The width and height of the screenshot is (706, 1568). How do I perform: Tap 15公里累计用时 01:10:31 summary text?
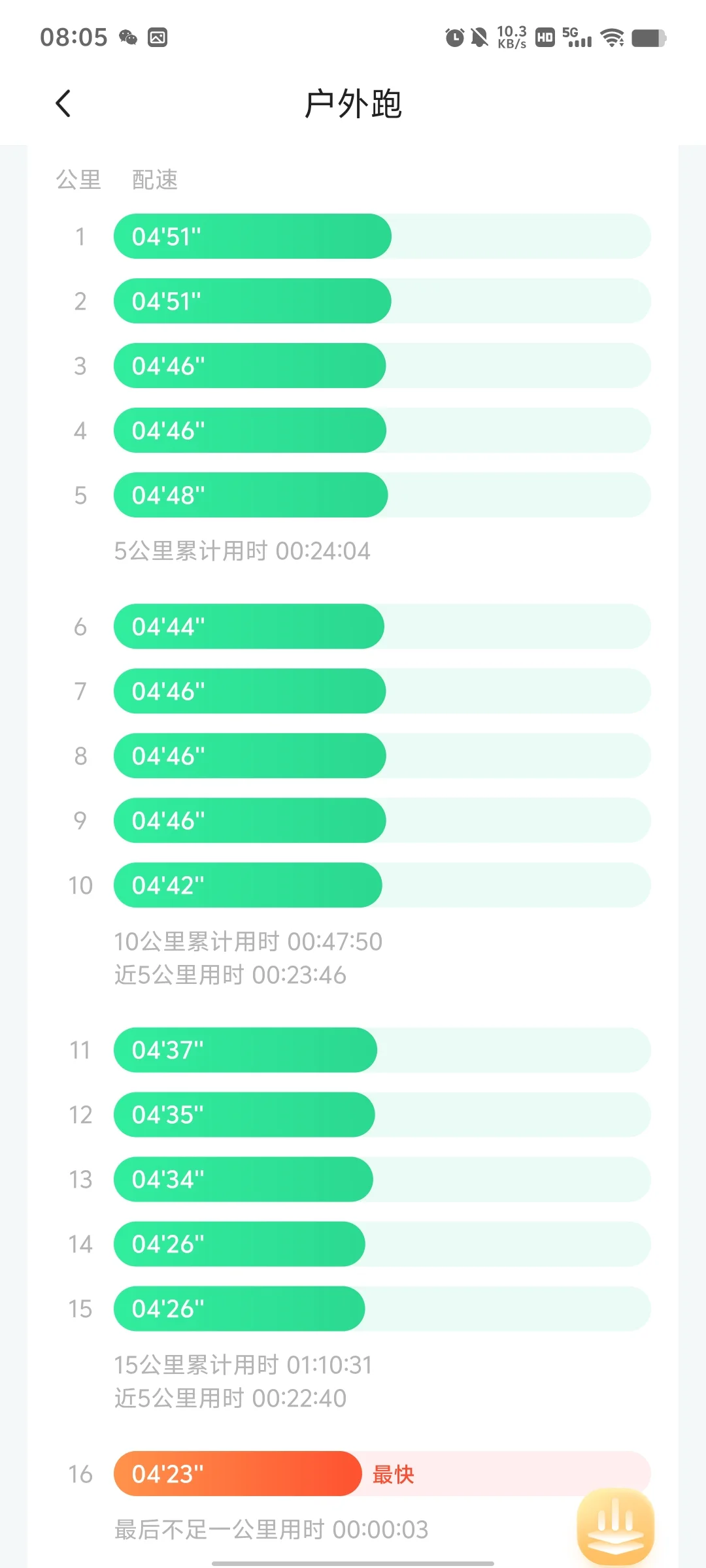point(243,1364)
